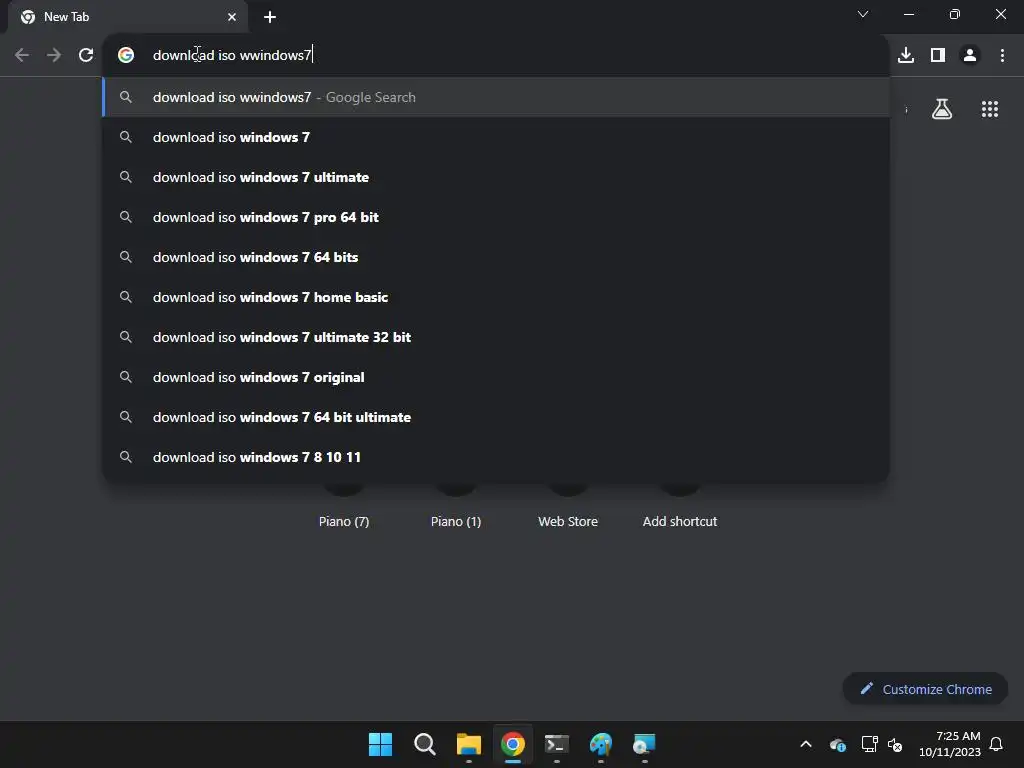
Task: Toggle the side panel icon
Action: pos(938,55)
